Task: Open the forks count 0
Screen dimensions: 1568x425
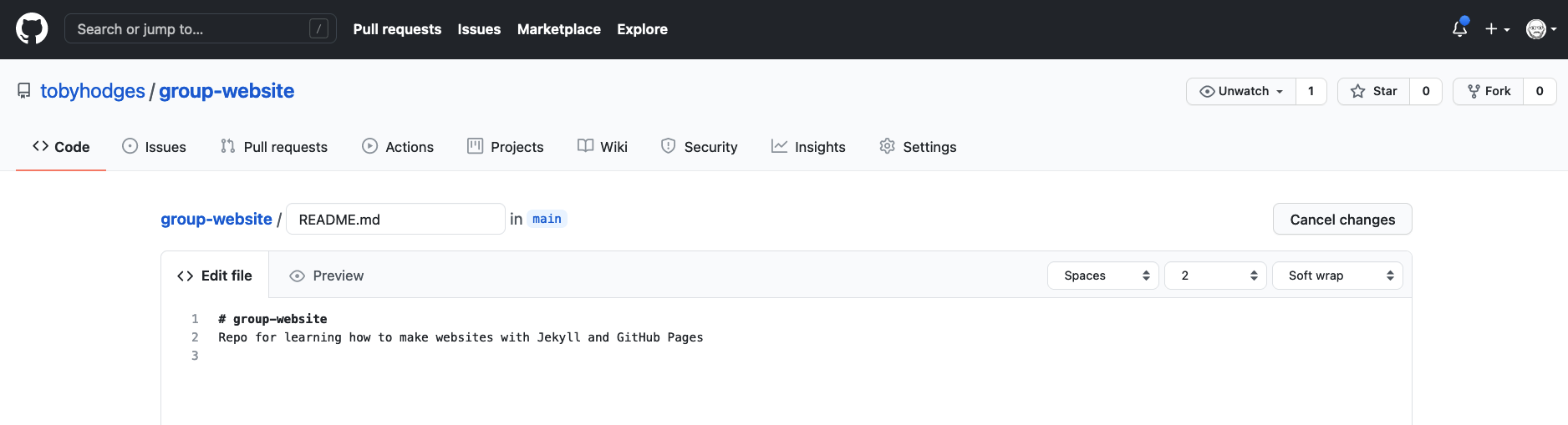Action: pyautogui.click(x=1540, y=91)
